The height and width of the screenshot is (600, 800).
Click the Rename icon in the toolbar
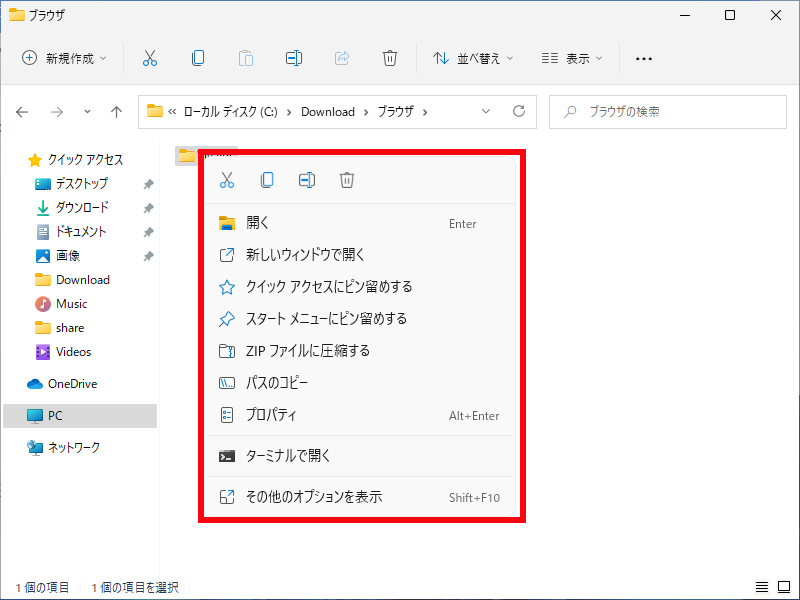pos(293,58)
